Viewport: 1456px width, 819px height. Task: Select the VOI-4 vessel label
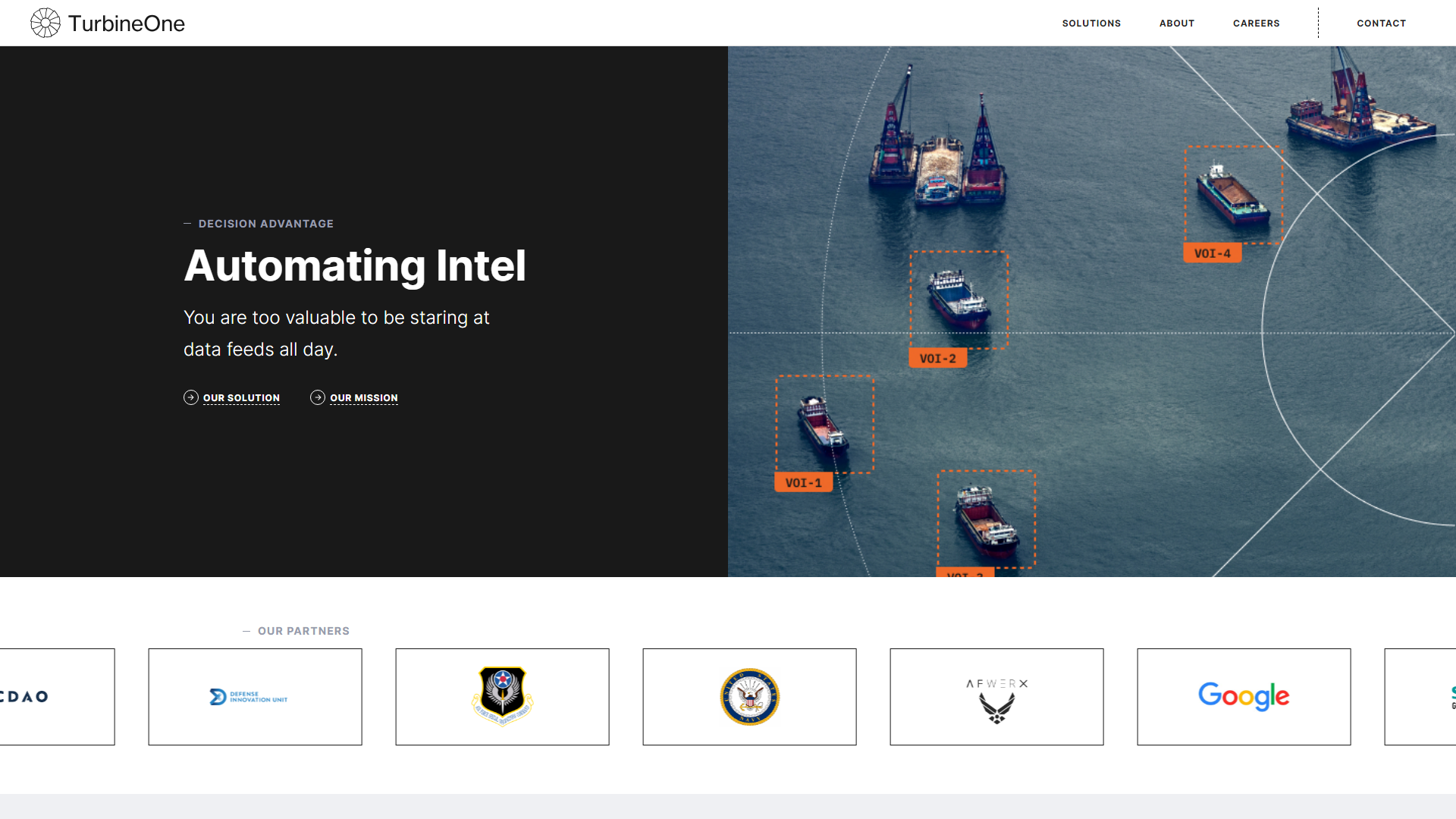(x=1212, y=253)
